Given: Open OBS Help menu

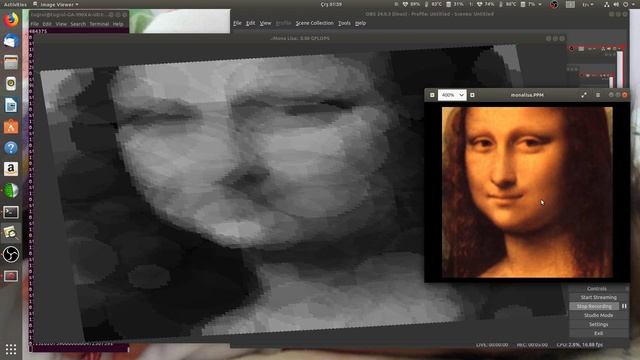Looking at the screenshot, I should 360,23.
